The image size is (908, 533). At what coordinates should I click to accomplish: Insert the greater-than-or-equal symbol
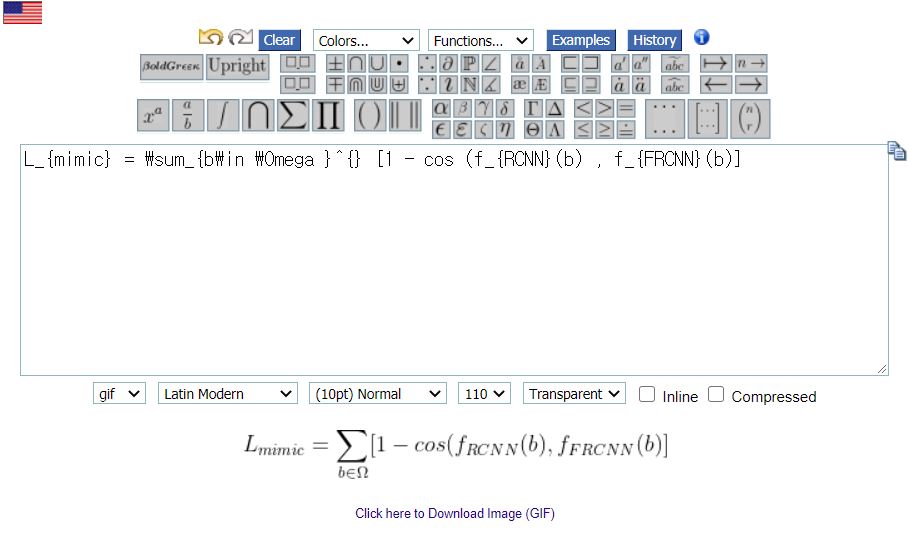pyautogui.click(x=604, y=130)
